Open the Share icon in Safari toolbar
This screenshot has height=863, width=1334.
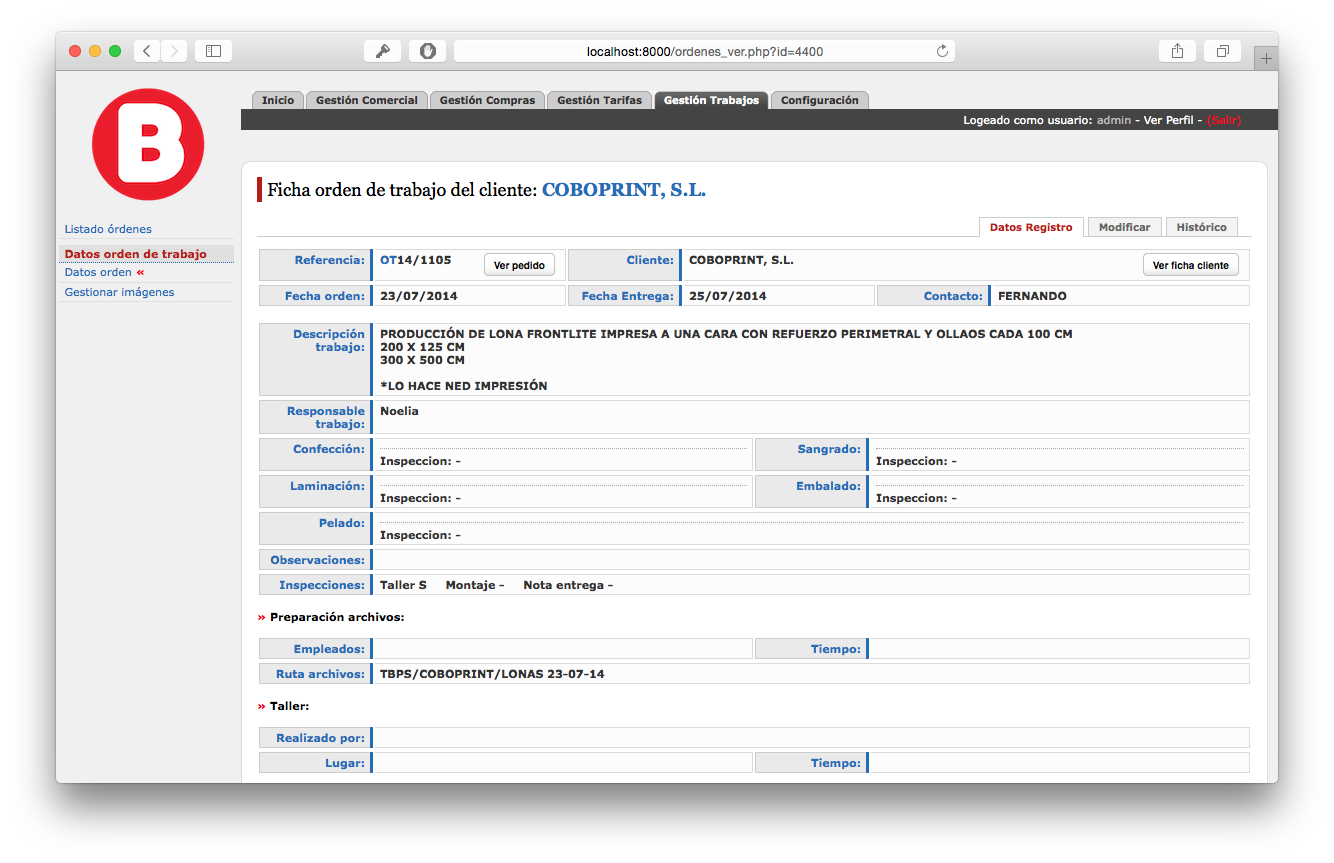click(x=1178, y=51)
